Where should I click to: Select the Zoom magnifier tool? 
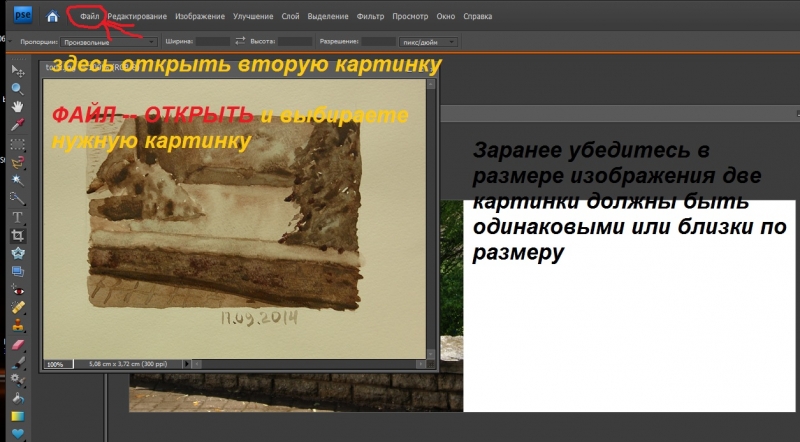point(17,89)
